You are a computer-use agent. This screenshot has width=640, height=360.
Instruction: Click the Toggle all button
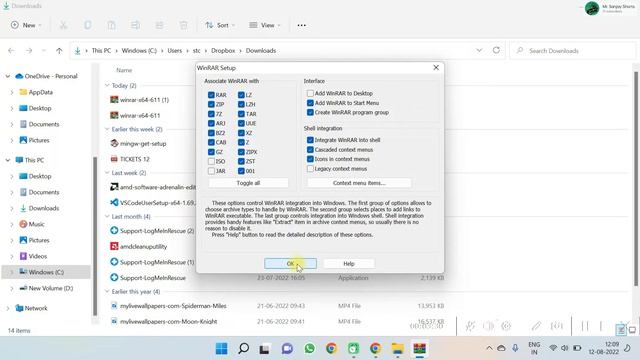click(x=248, y=183)
